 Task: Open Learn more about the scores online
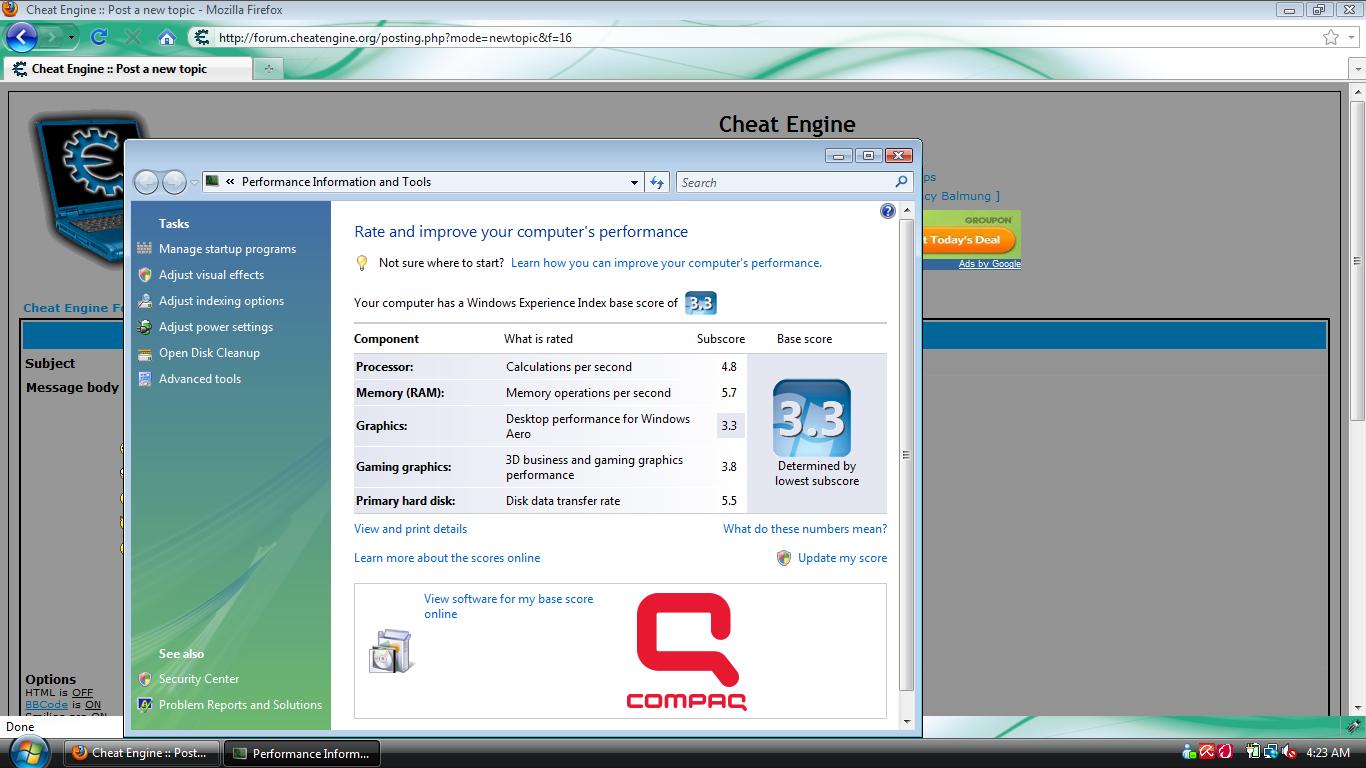pyautogui.click(x=447, y=558)
